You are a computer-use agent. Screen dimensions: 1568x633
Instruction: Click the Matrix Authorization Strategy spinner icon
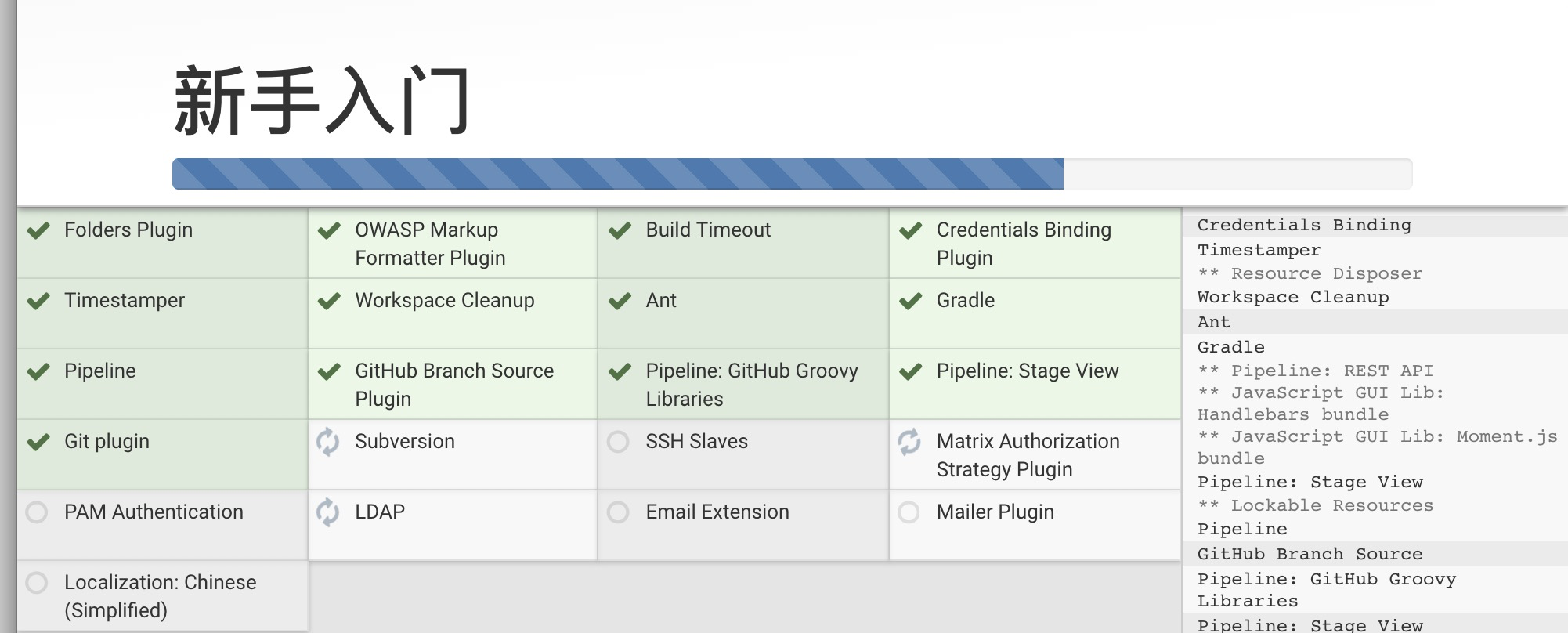click(909, 442)
